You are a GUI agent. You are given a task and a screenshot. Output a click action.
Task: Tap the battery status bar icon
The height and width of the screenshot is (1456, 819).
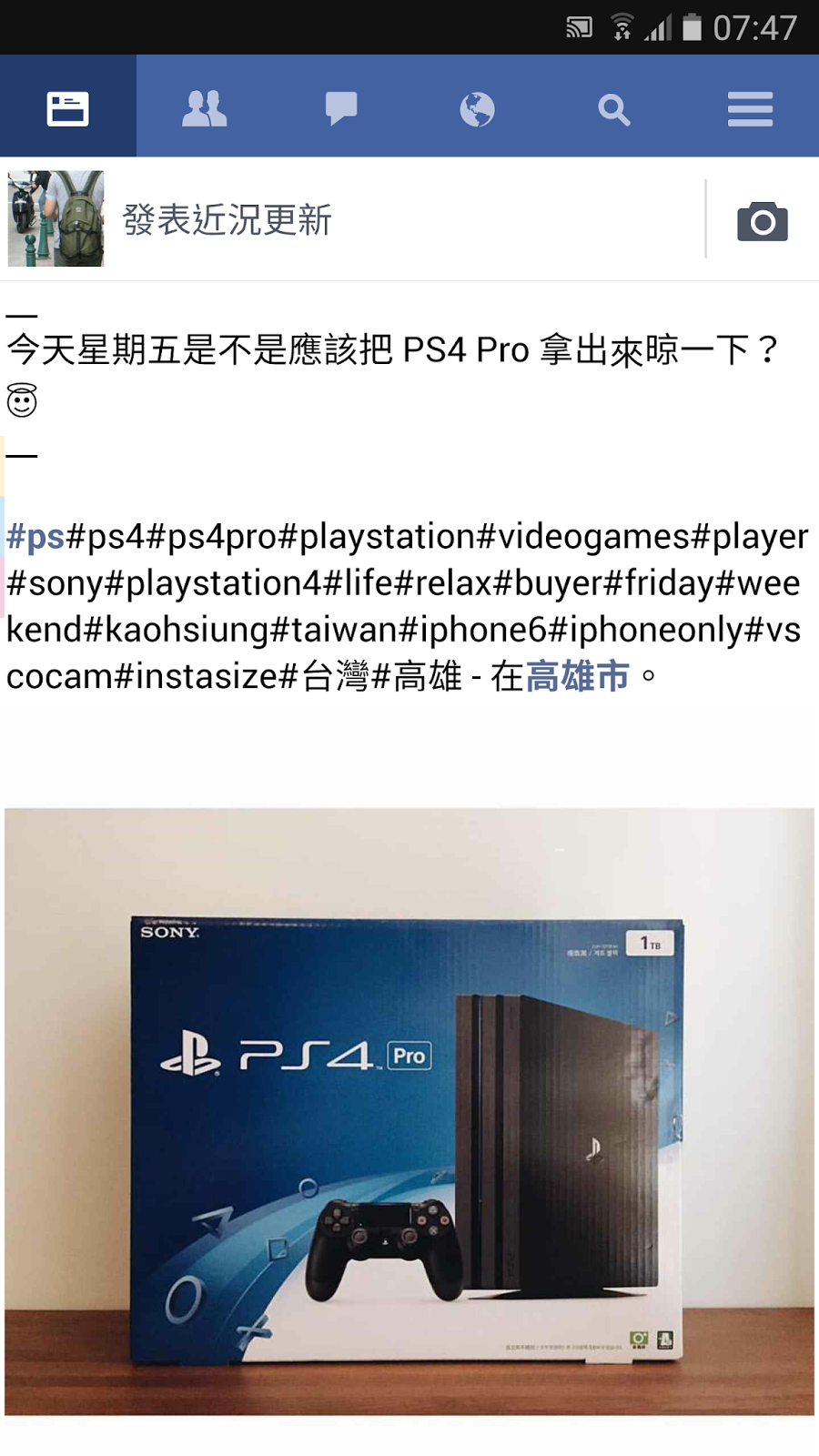[x=693, y=27]
